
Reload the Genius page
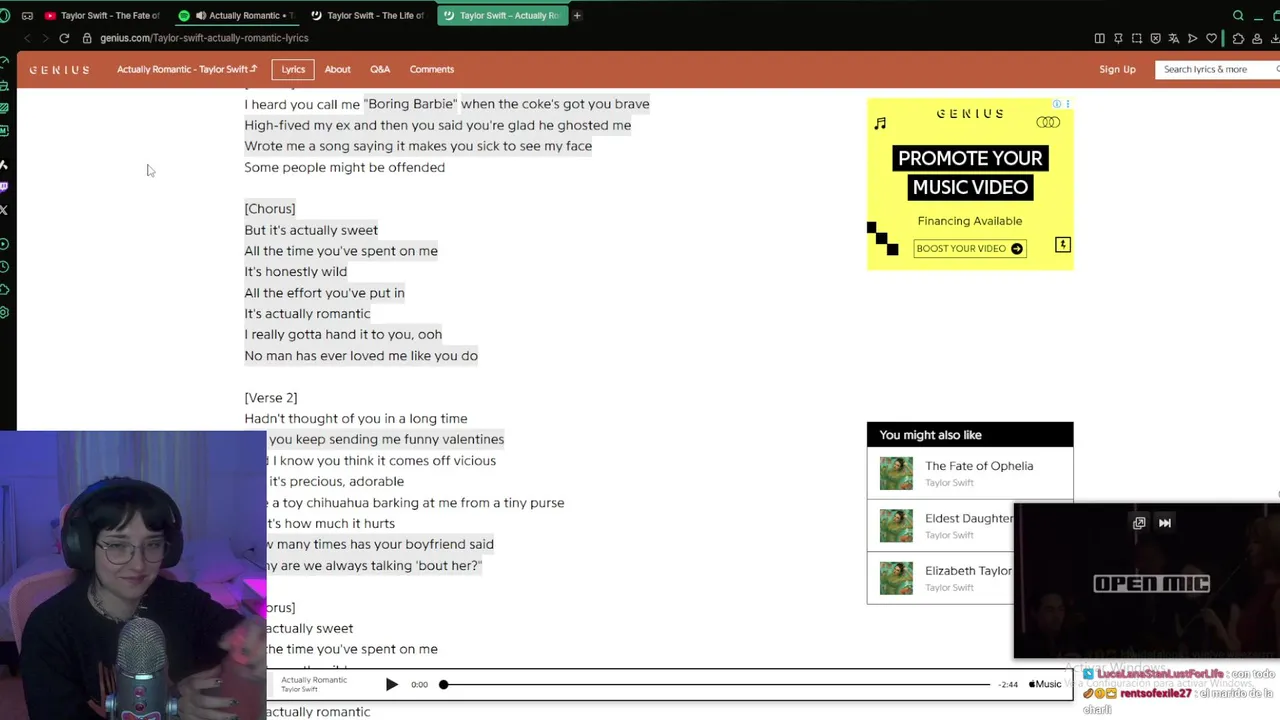tap(64, 38)
